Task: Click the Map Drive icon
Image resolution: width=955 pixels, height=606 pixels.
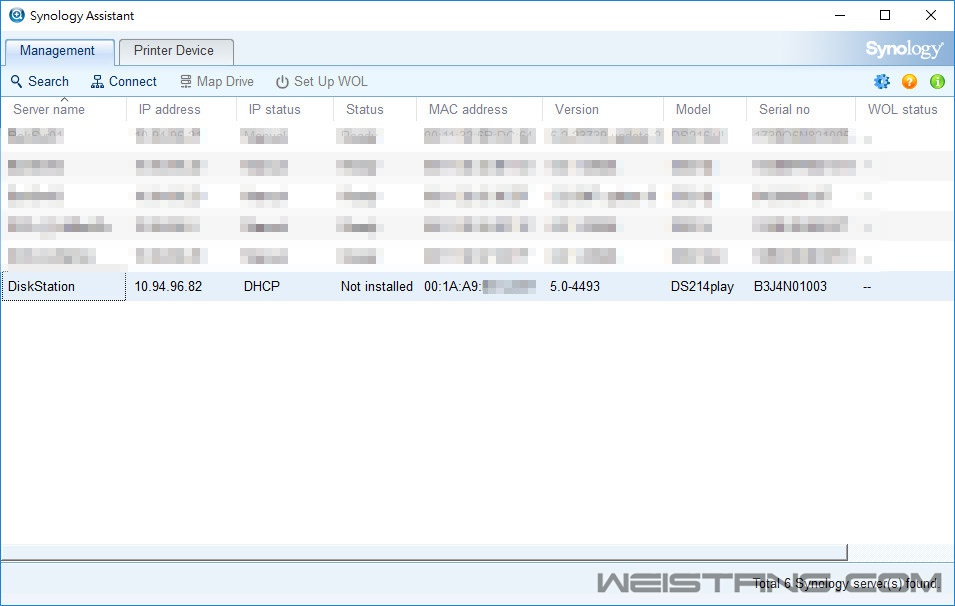Action: tap(186, 82)
